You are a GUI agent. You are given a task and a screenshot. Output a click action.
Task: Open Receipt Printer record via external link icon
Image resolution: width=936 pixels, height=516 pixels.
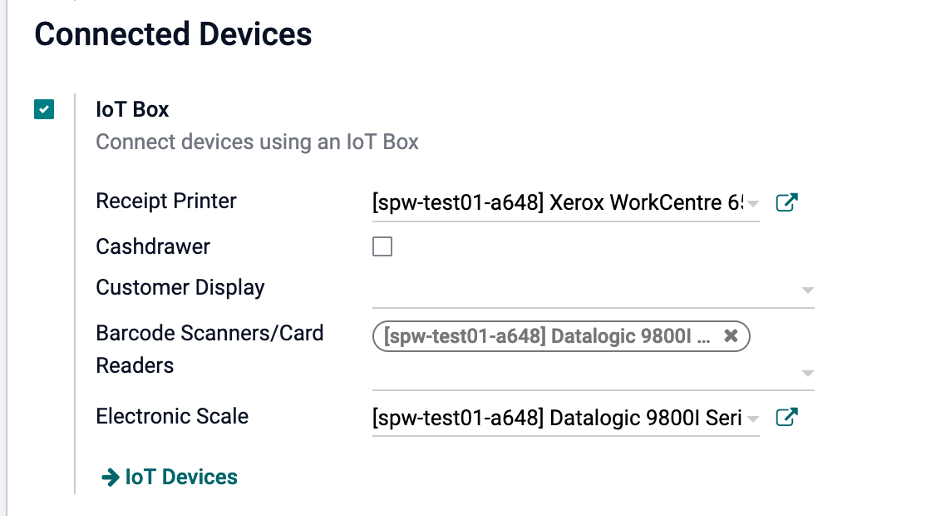click(787, 203)
